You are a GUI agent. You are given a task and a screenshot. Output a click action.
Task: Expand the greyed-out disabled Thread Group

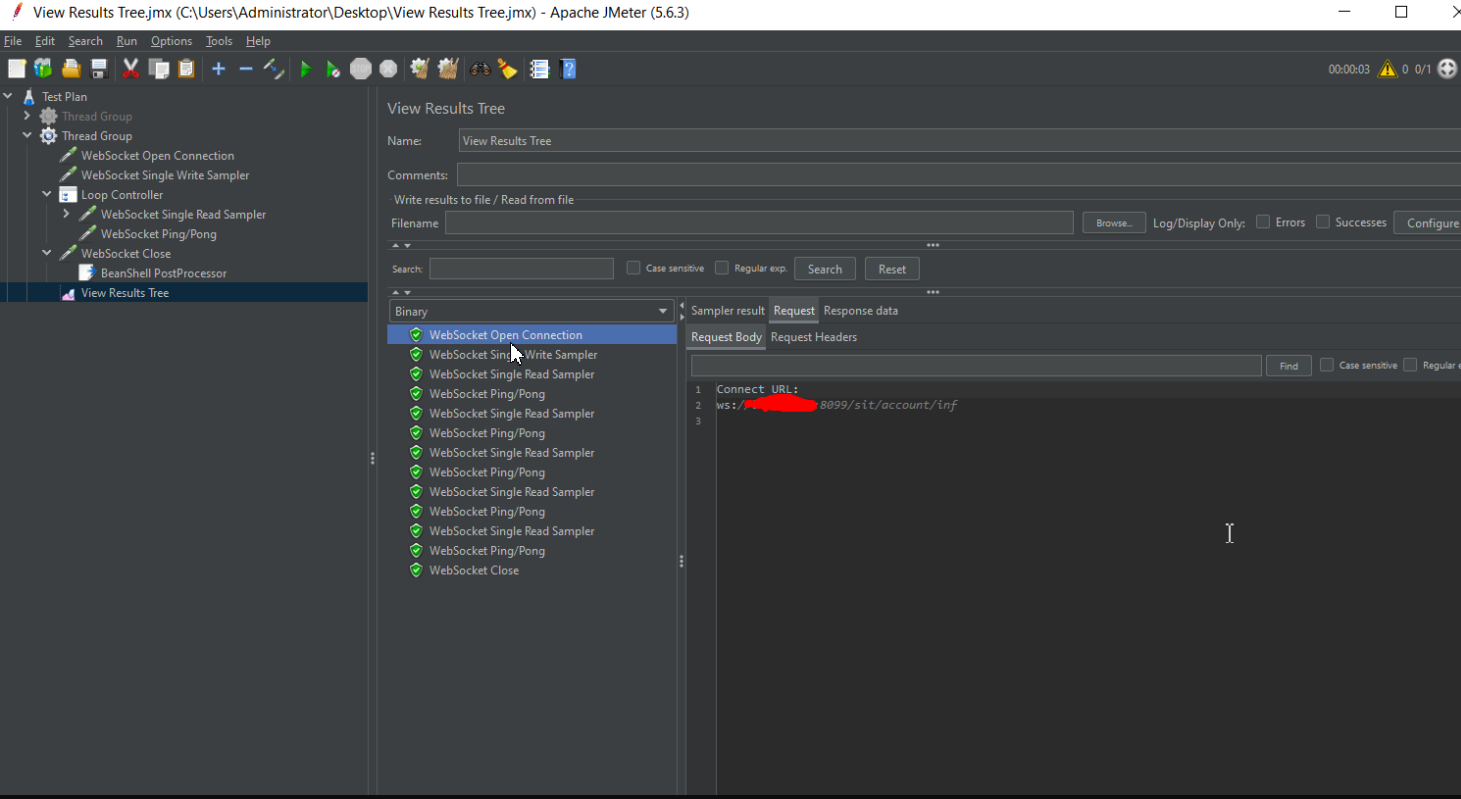[x=27, y=116]
